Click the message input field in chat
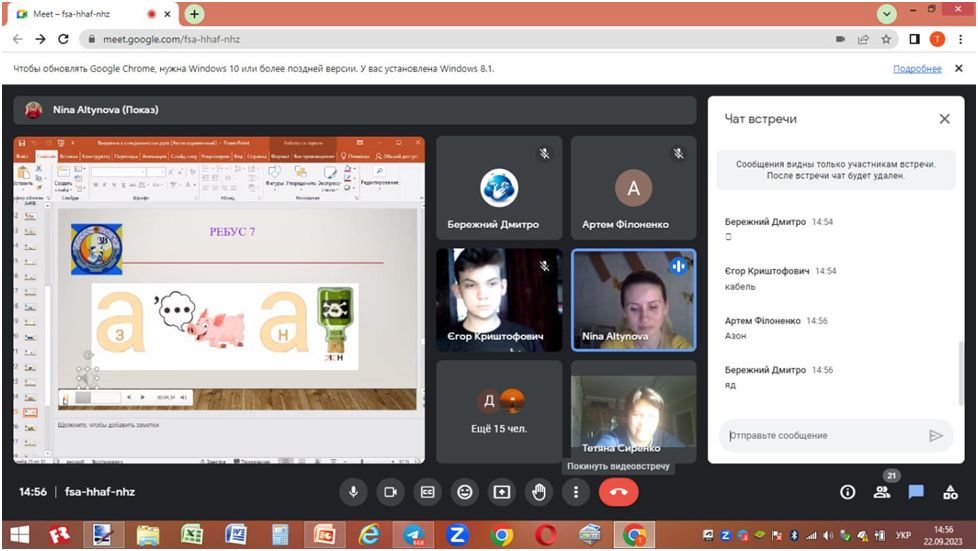978x551 pixels. click(x=823, y=436)
